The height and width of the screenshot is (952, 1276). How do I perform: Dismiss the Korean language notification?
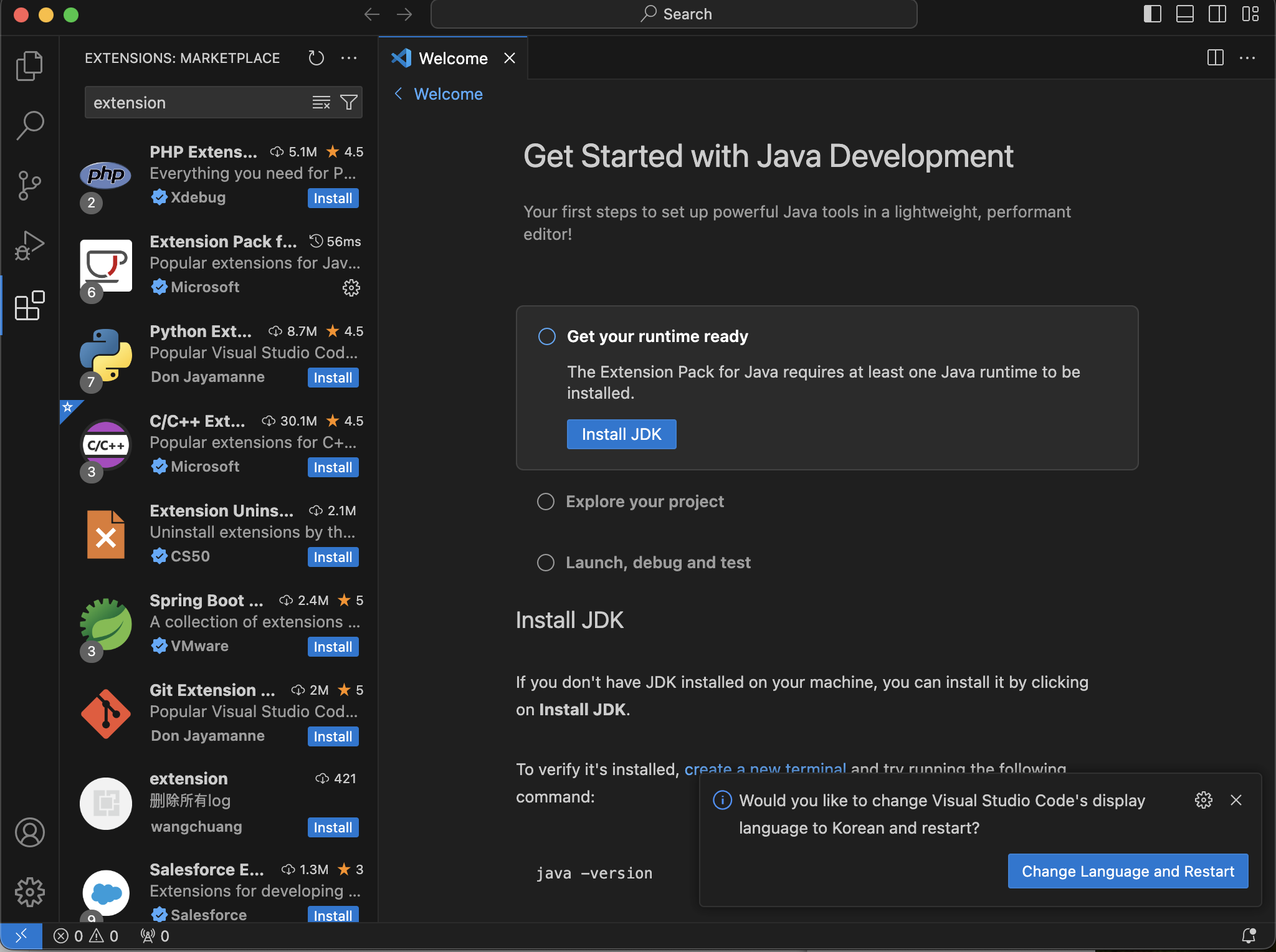coord(1236,800)
